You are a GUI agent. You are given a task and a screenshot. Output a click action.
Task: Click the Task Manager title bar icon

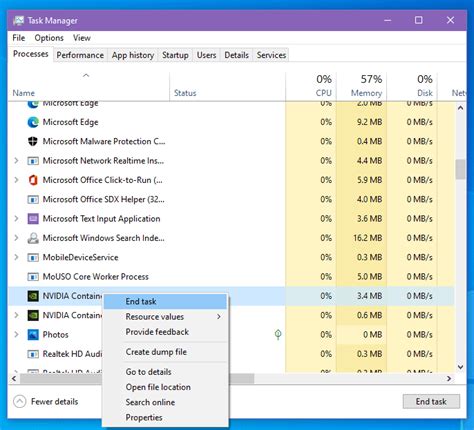pos(19,21)
